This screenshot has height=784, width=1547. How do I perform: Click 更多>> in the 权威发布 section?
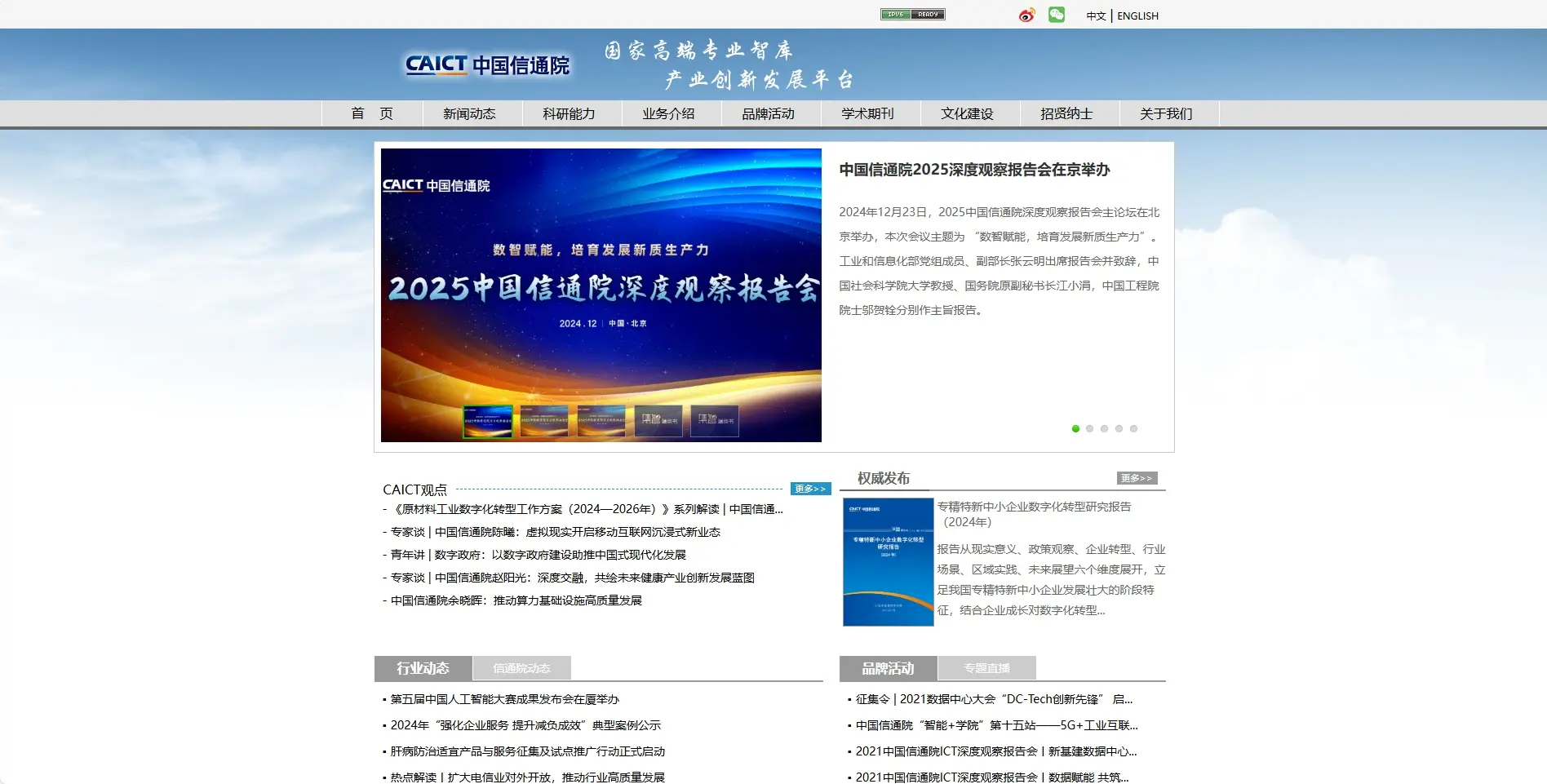pyautogui.click(x=1137, y=478)
